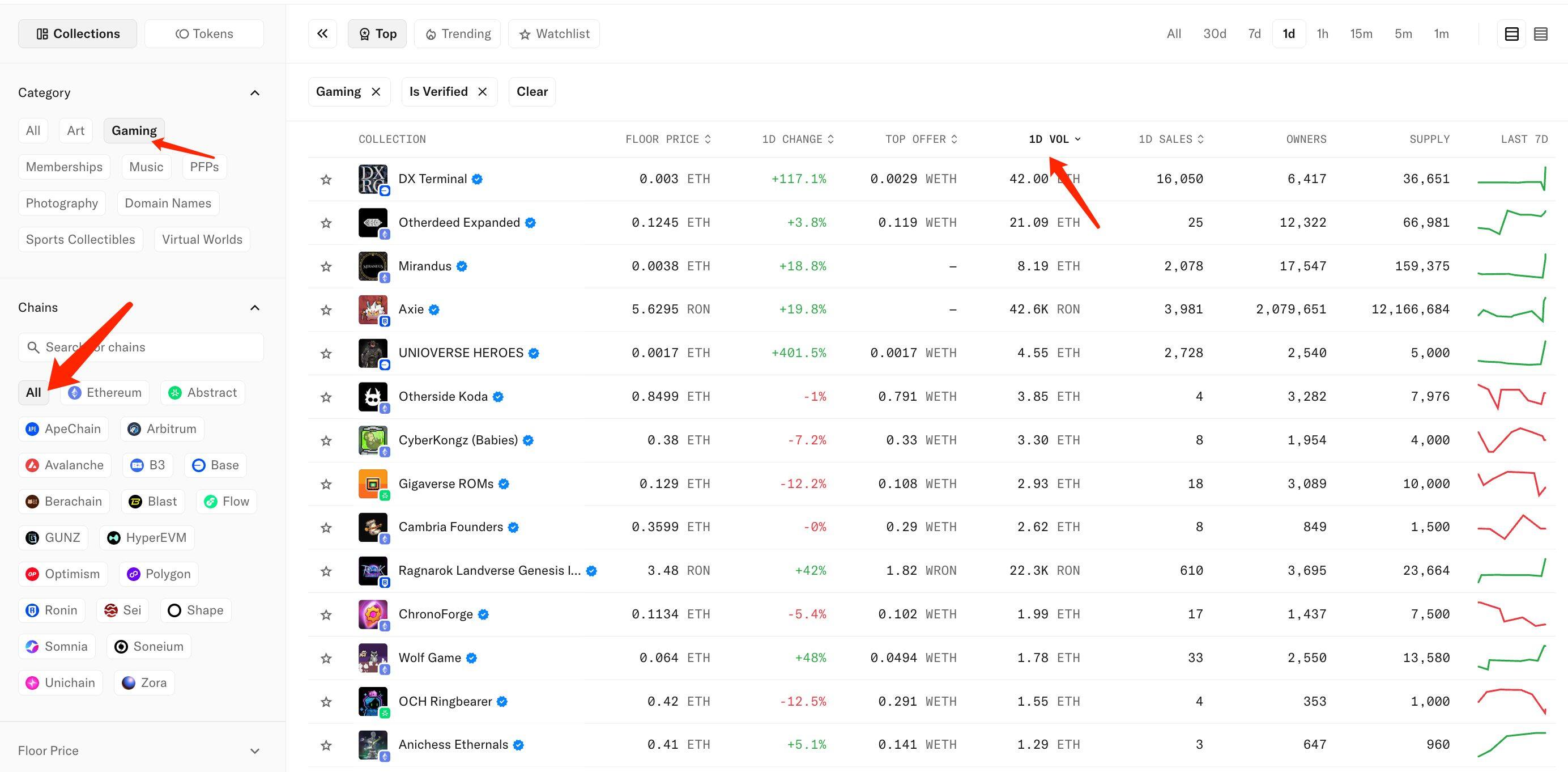Star the Mirandus collection

(326, 266)
